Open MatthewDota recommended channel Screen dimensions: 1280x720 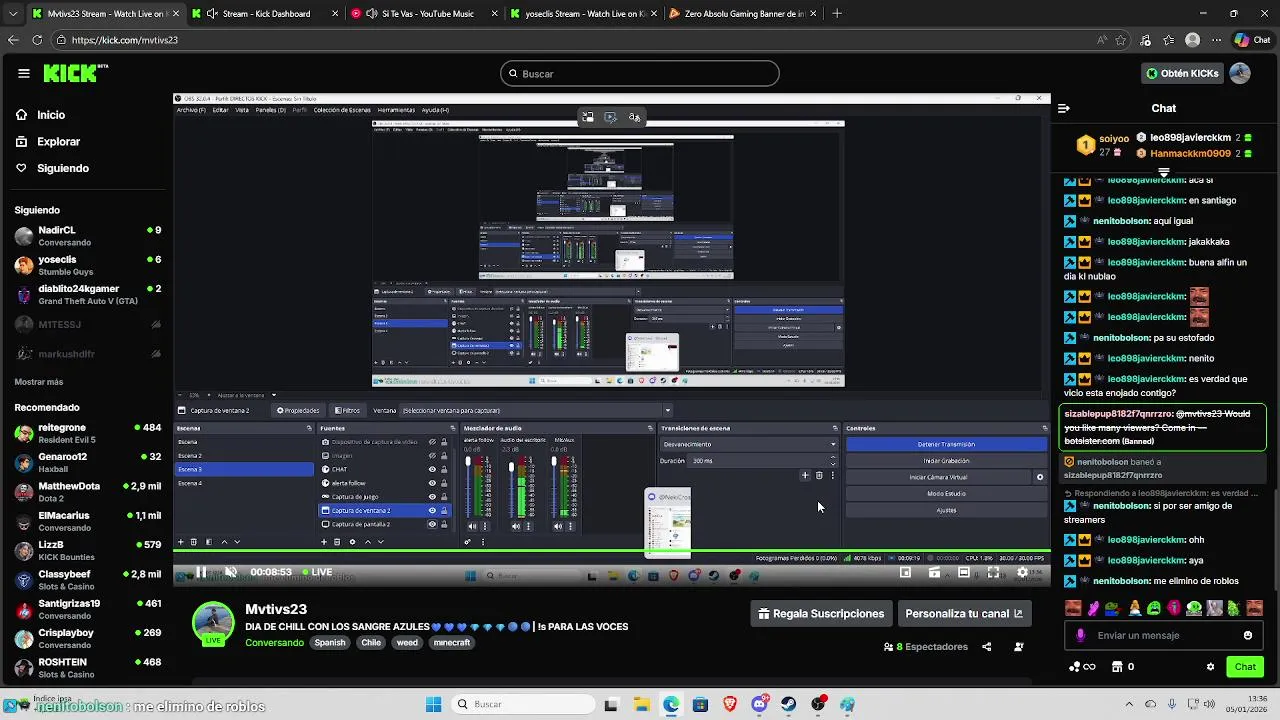(87, 492)
